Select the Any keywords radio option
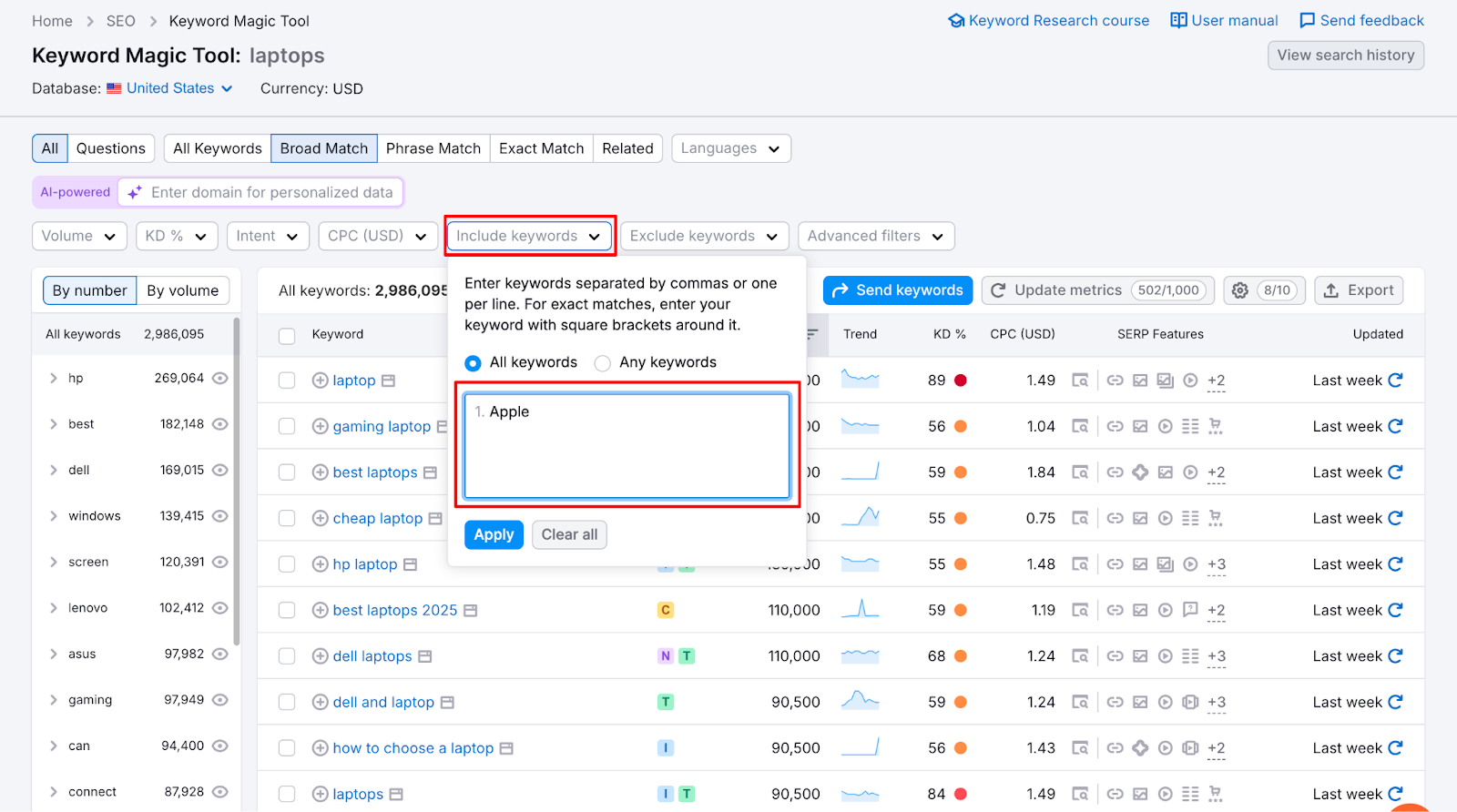This screenshot has width=1457, height=812. pos(602,363)
